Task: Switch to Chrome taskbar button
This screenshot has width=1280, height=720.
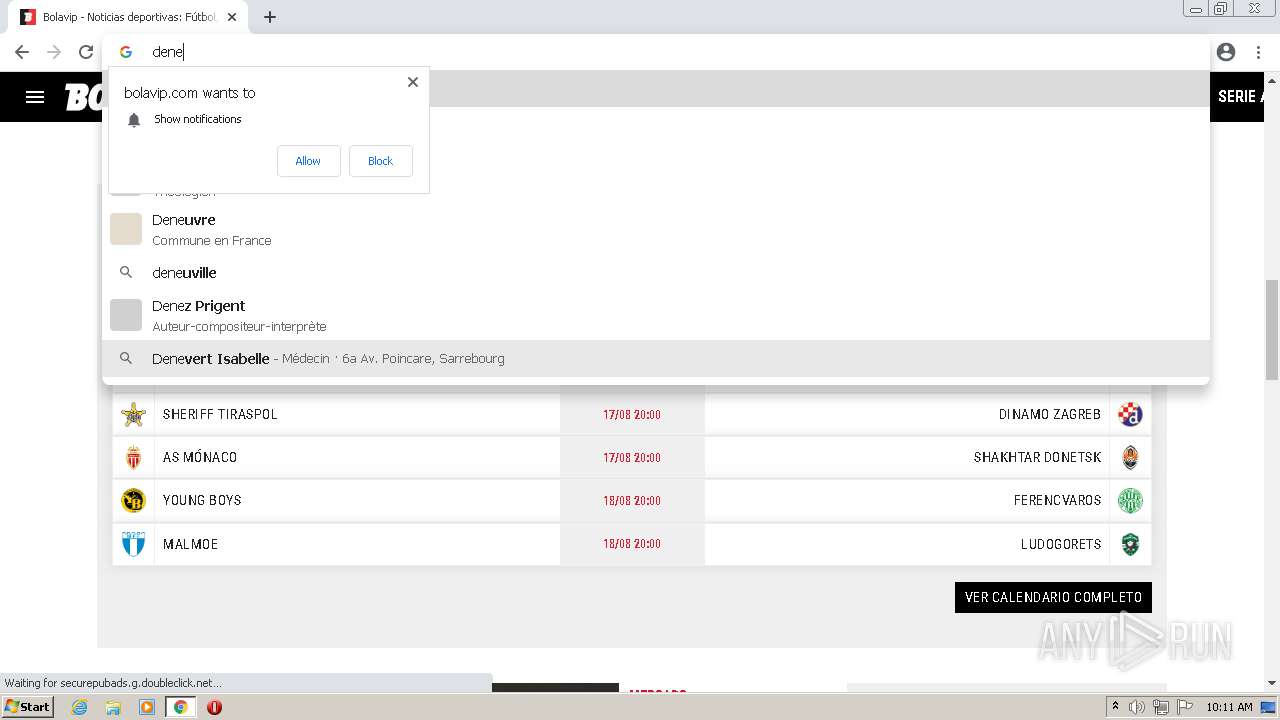Action: point(180,707)
